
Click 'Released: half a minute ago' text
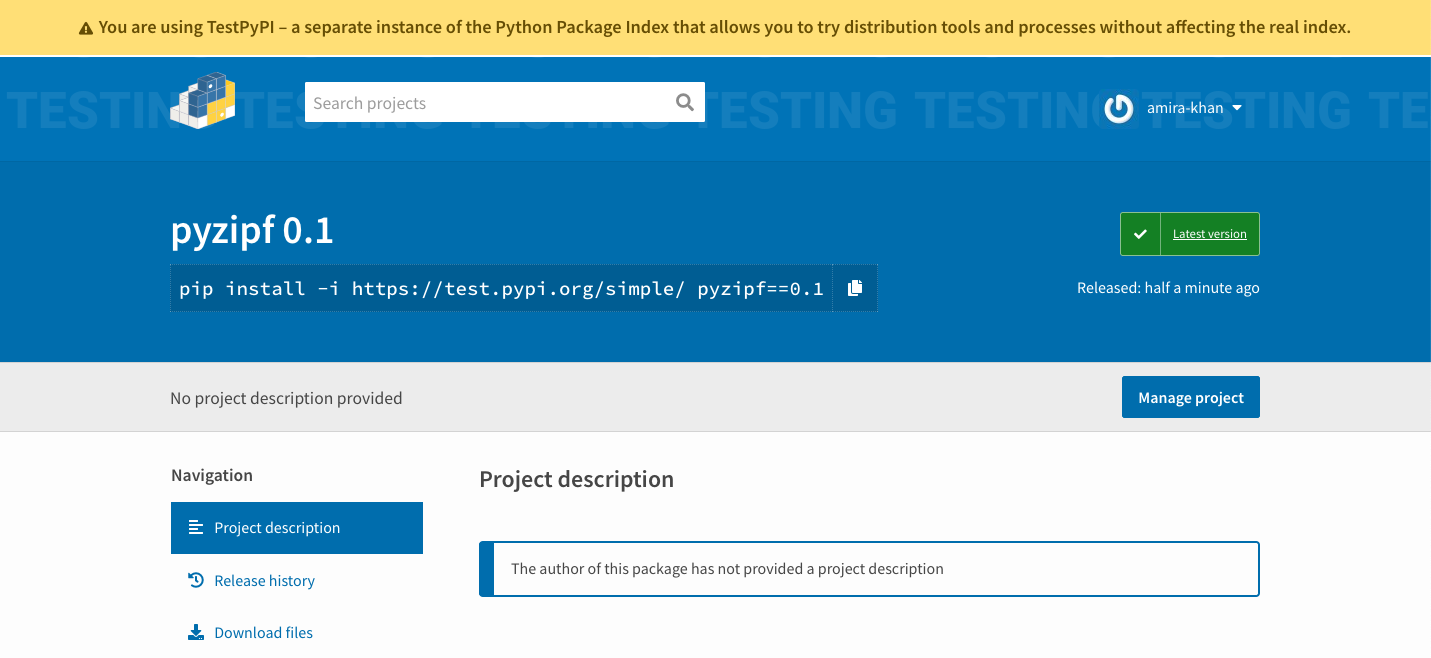point(1168,288)
